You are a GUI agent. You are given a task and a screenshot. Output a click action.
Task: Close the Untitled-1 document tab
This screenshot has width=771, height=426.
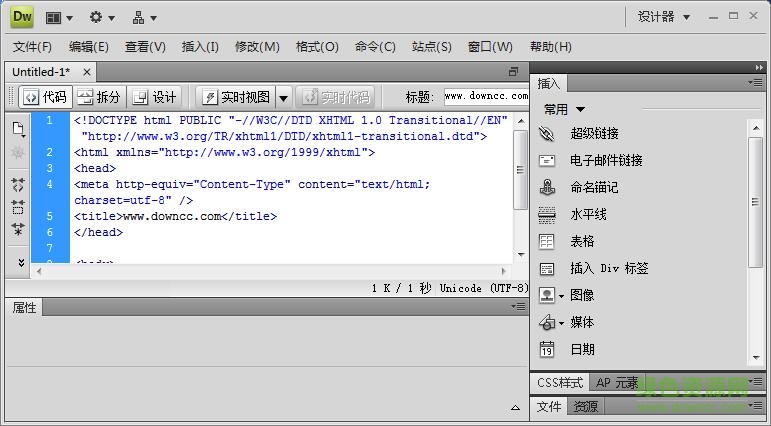[x=87, y=72]
